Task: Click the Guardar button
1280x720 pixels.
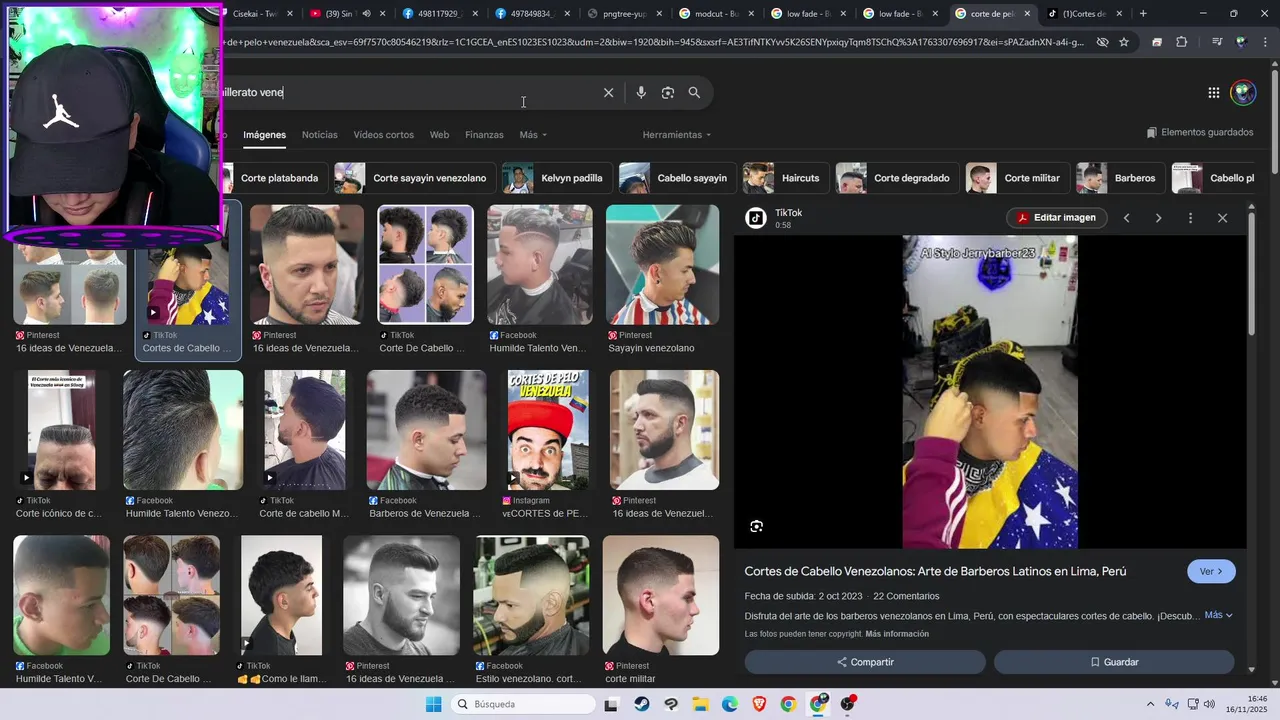Action: click(1114, 662)
